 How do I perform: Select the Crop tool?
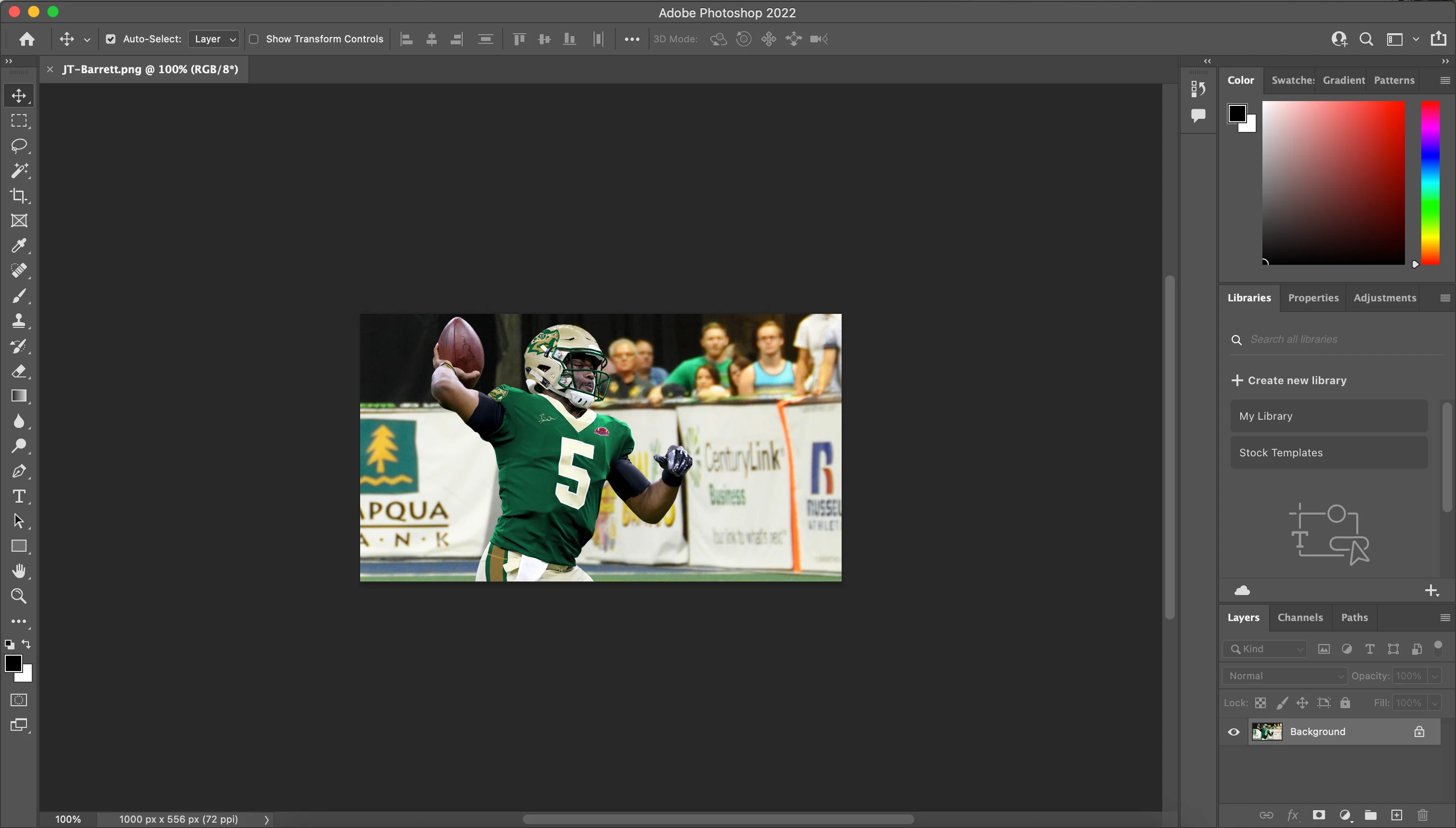pyautogui.click(x=19, y=195)
